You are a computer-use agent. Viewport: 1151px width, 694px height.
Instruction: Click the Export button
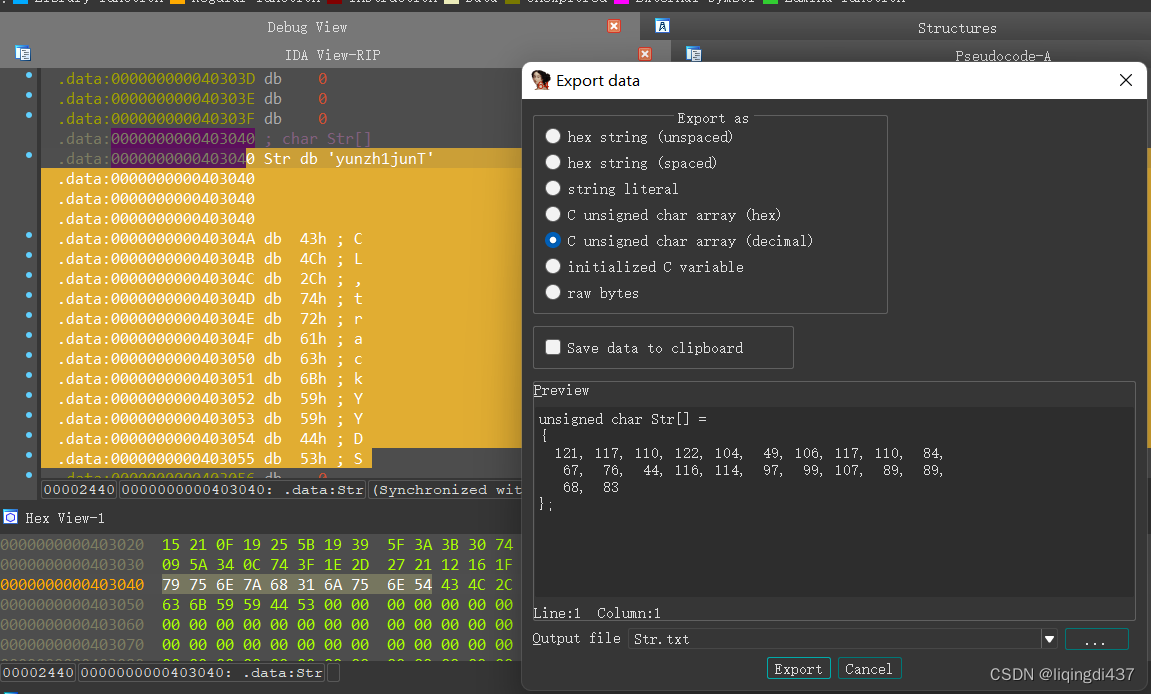click(x=798, y=668)
